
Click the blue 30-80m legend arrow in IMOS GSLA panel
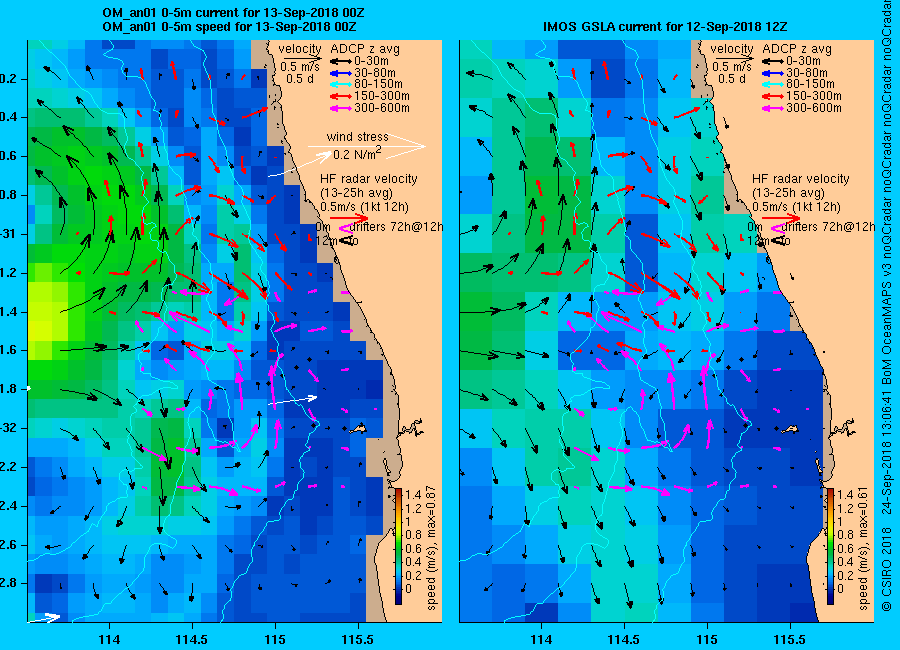773,73
